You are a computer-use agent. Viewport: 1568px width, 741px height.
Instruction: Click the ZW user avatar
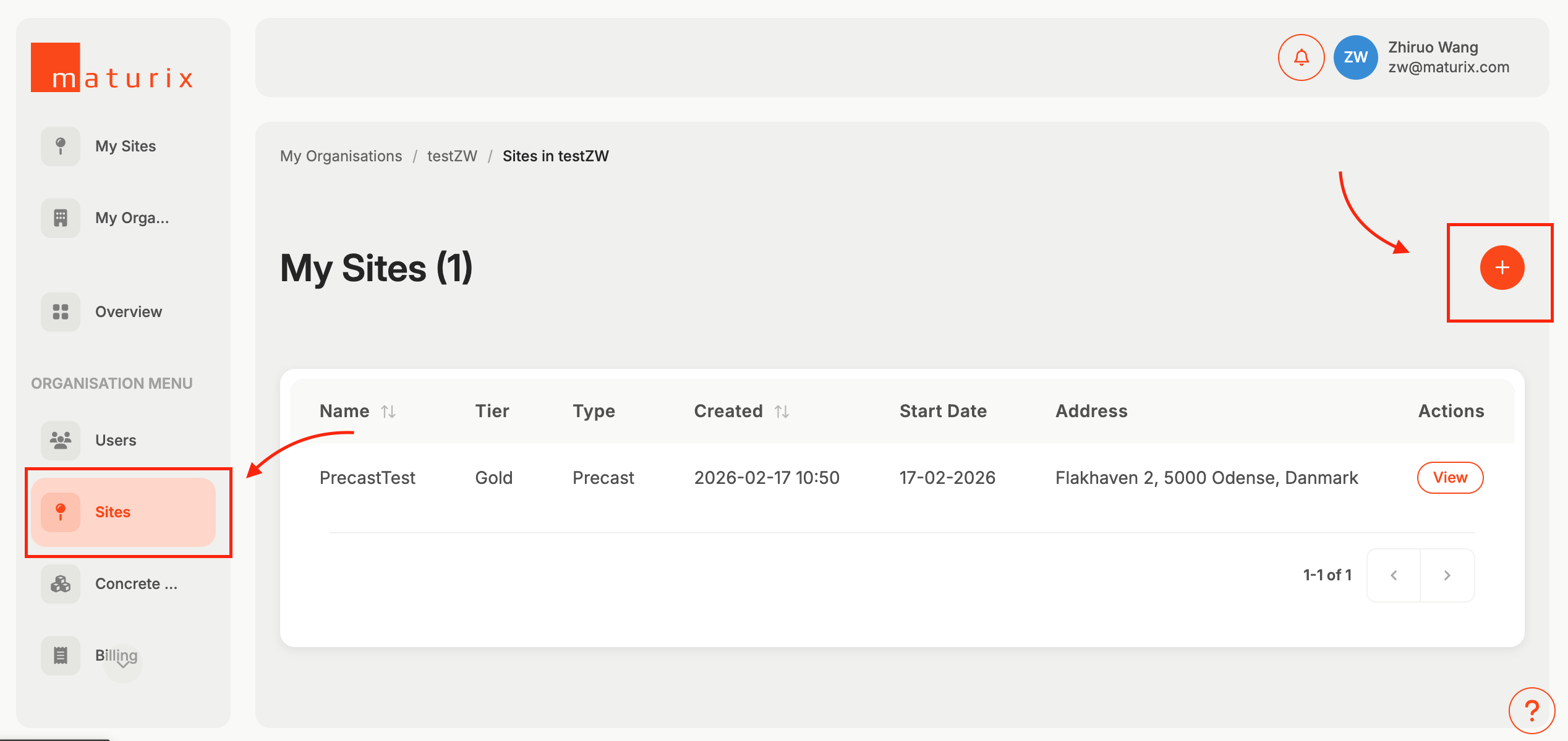[x=1355, y=57]
